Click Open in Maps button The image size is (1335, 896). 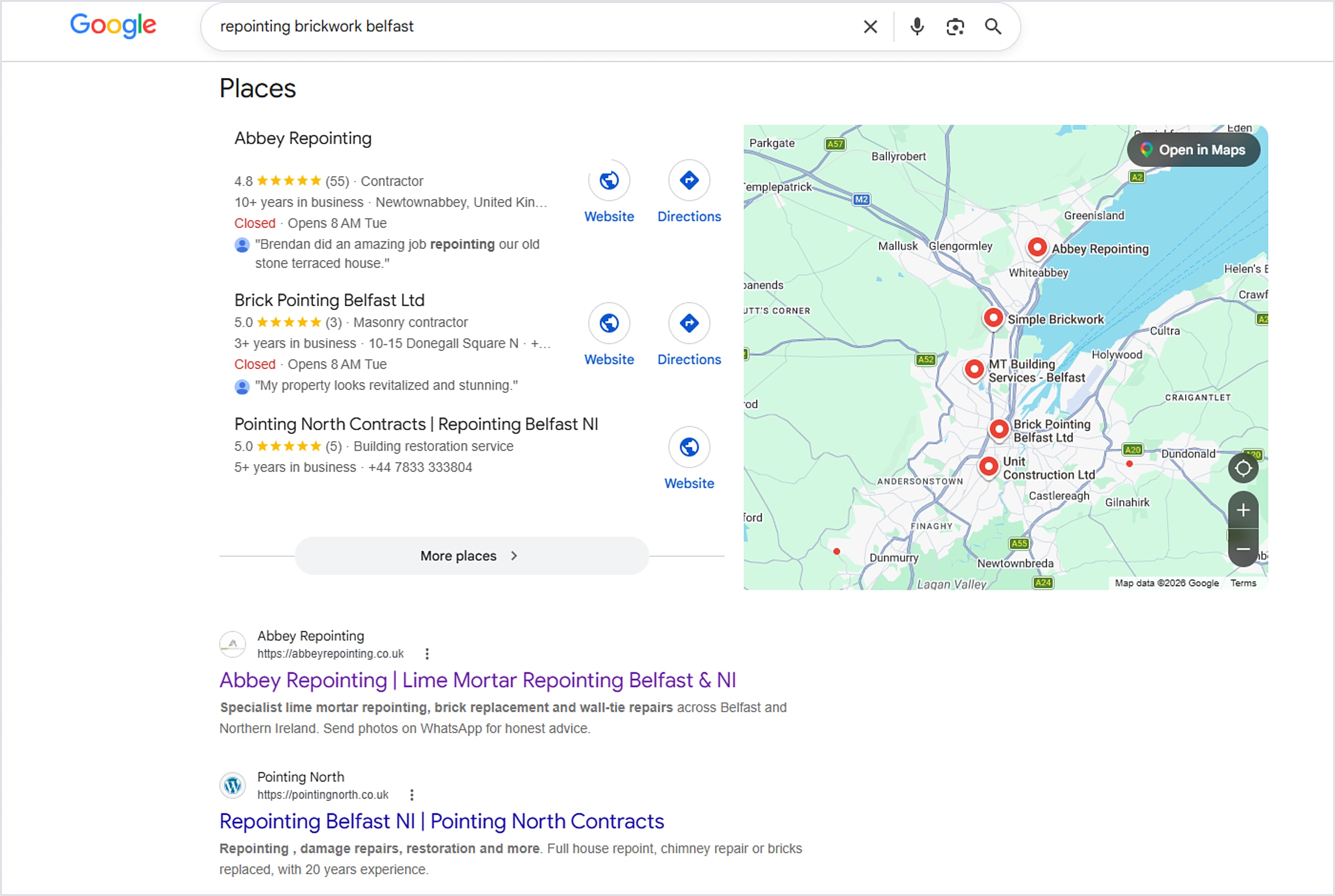1193,150
